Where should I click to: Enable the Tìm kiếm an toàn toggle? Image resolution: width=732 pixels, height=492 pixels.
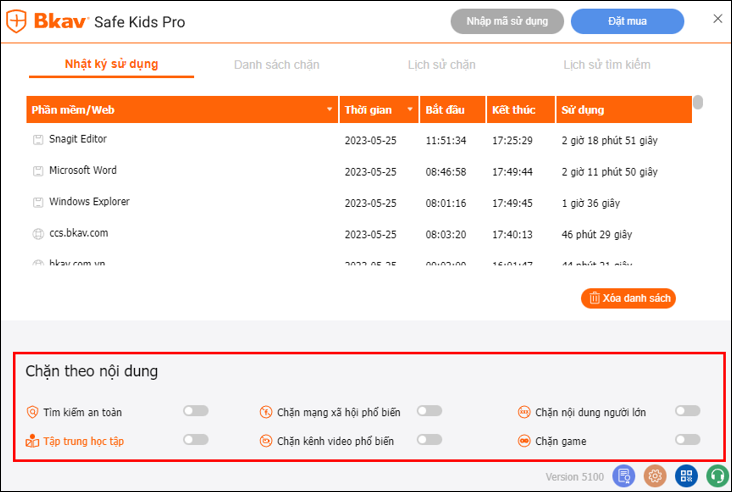click(x=196, y=411)
